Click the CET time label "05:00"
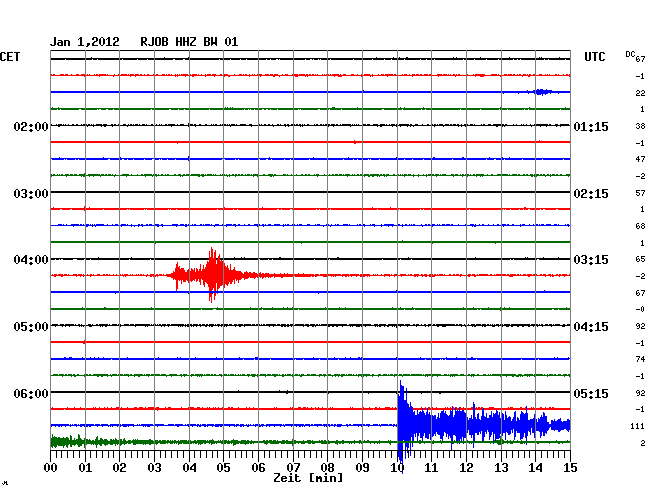The image size is (650, 494). 31,327
